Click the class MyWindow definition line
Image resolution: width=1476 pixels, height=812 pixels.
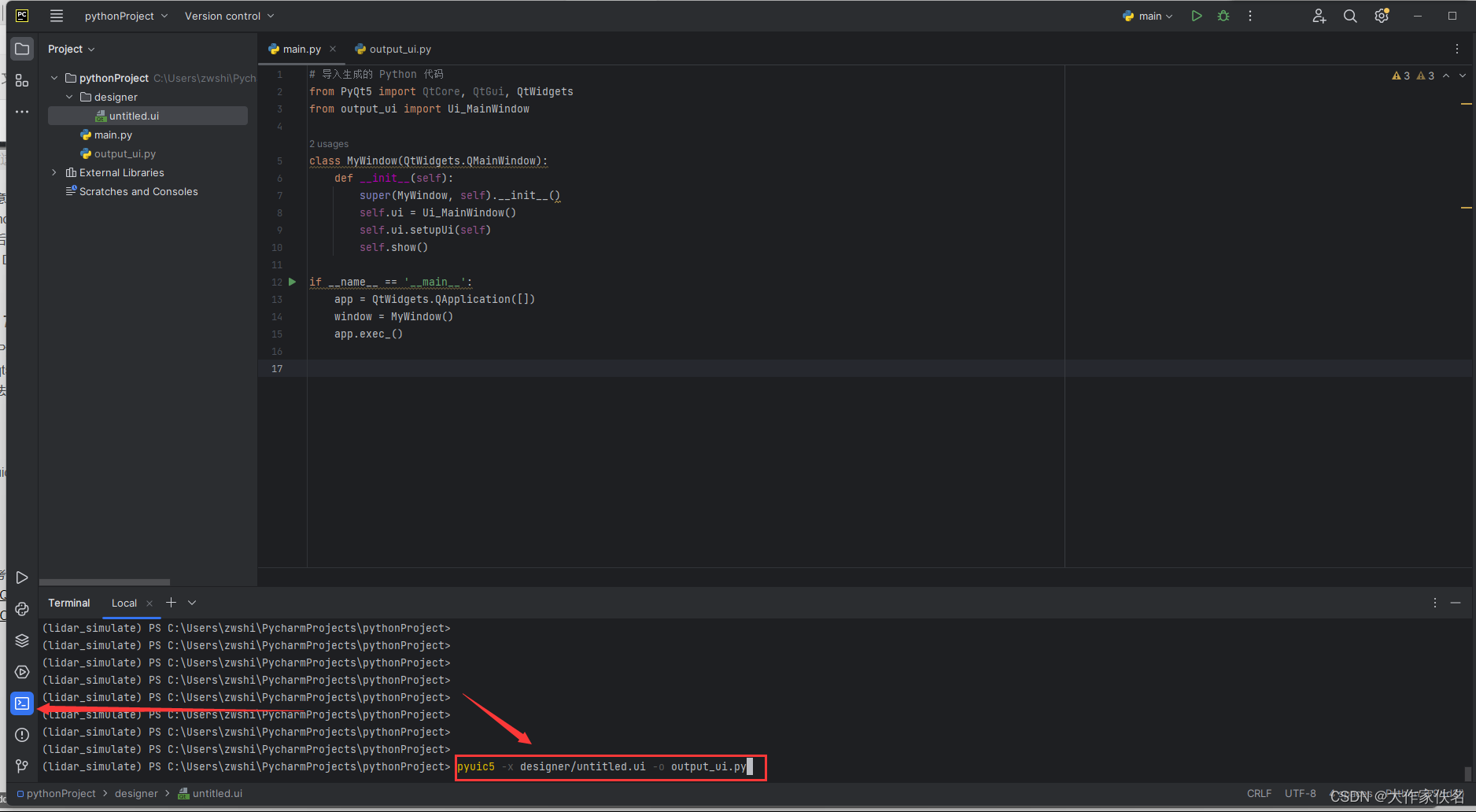click(428, 161)
